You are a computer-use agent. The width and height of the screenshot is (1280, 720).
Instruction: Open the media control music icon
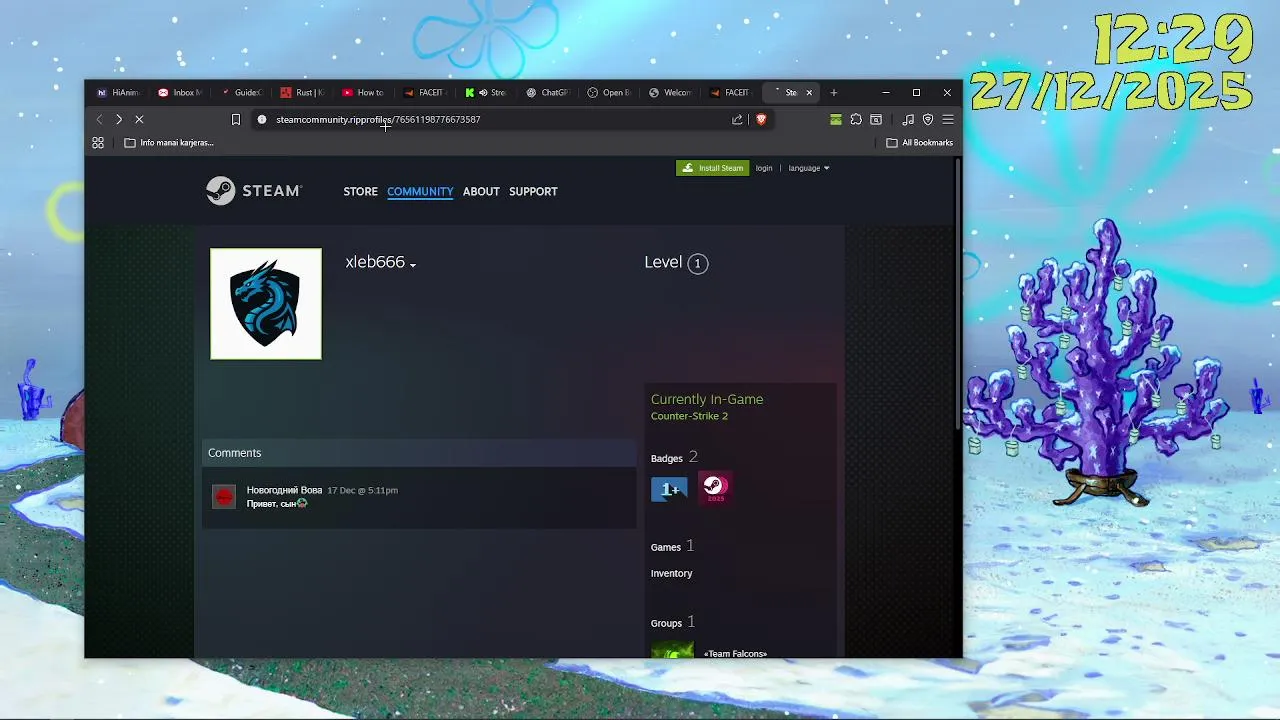click(x=908, y=119)
